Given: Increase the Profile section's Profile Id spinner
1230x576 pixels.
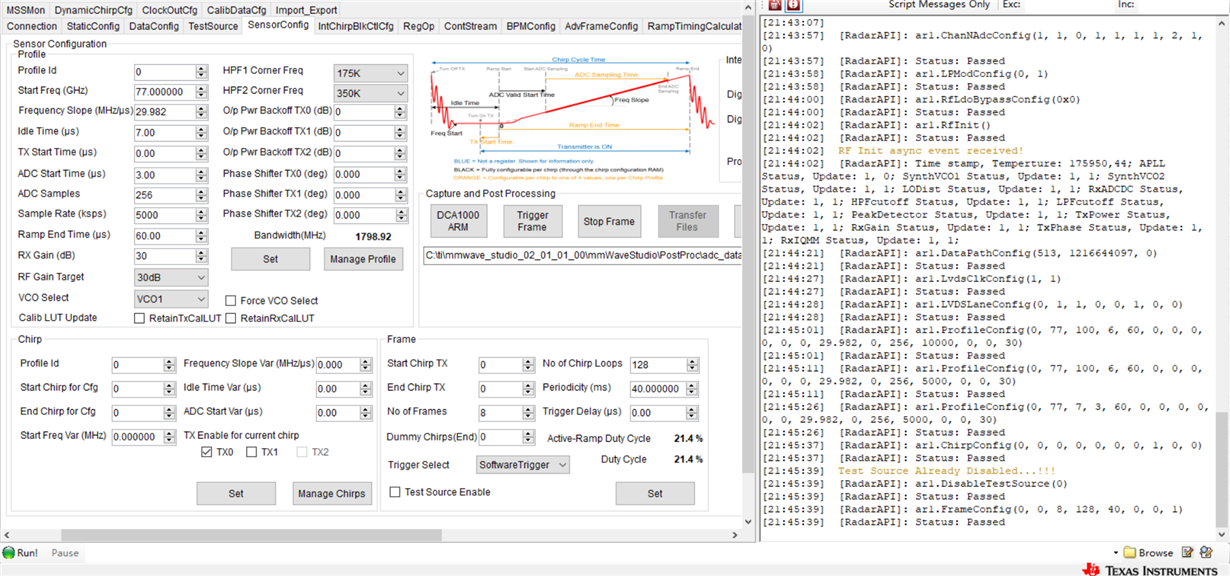Looking at the screenshot, I should tap(201, 68).
